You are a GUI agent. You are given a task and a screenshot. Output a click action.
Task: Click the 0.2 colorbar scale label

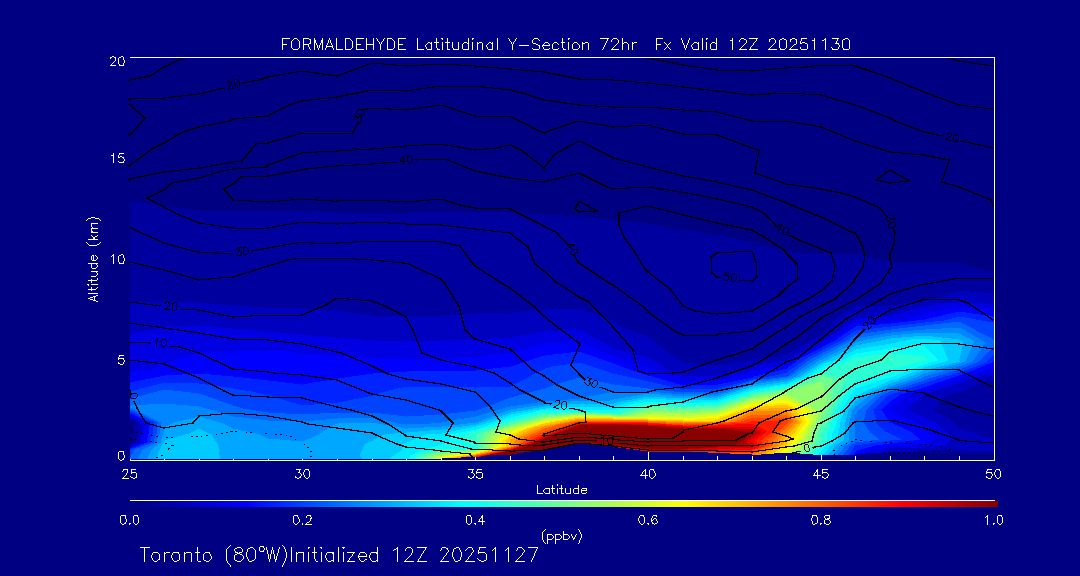tap(302, 520)
